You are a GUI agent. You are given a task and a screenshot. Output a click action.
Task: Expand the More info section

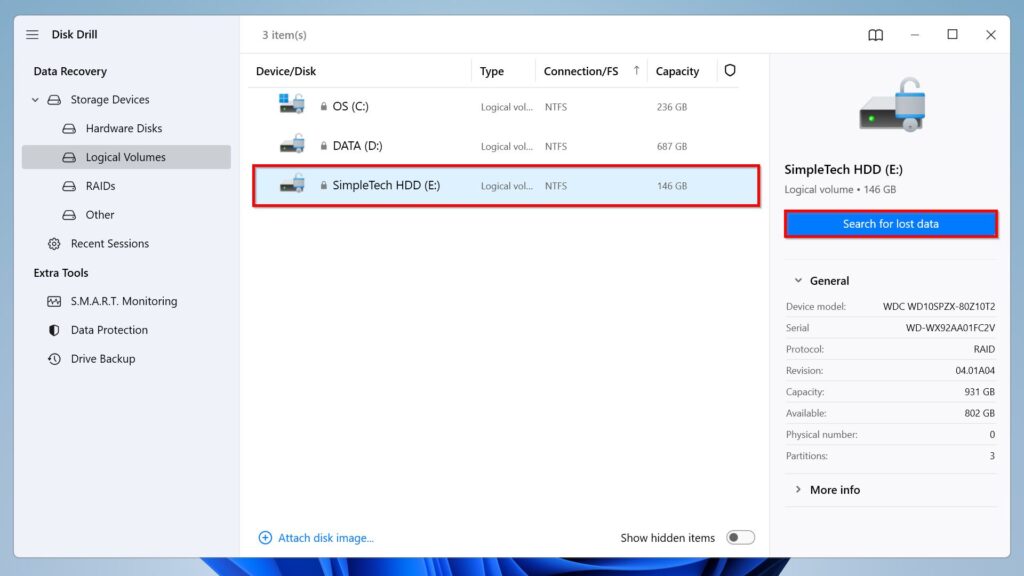point(798,490)
